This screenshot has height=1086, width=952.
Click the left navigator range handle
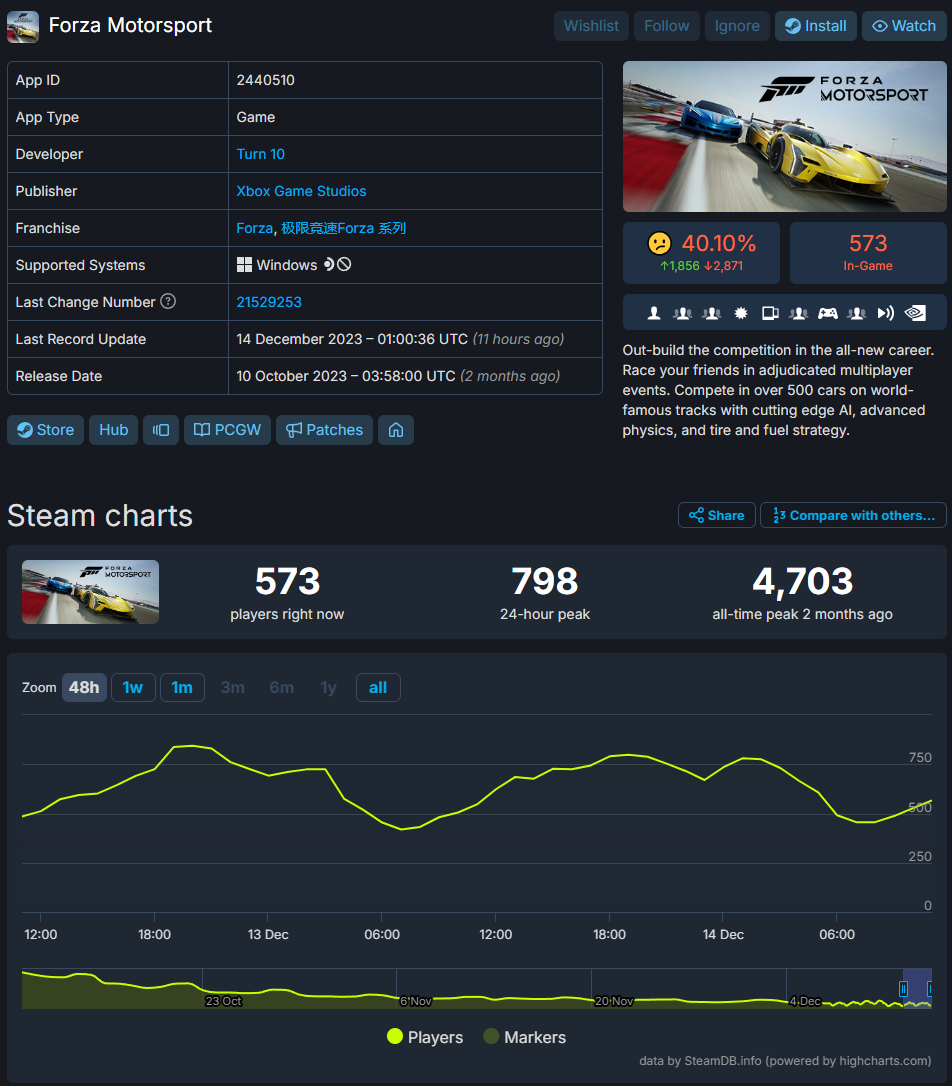[x=903, y=989]
